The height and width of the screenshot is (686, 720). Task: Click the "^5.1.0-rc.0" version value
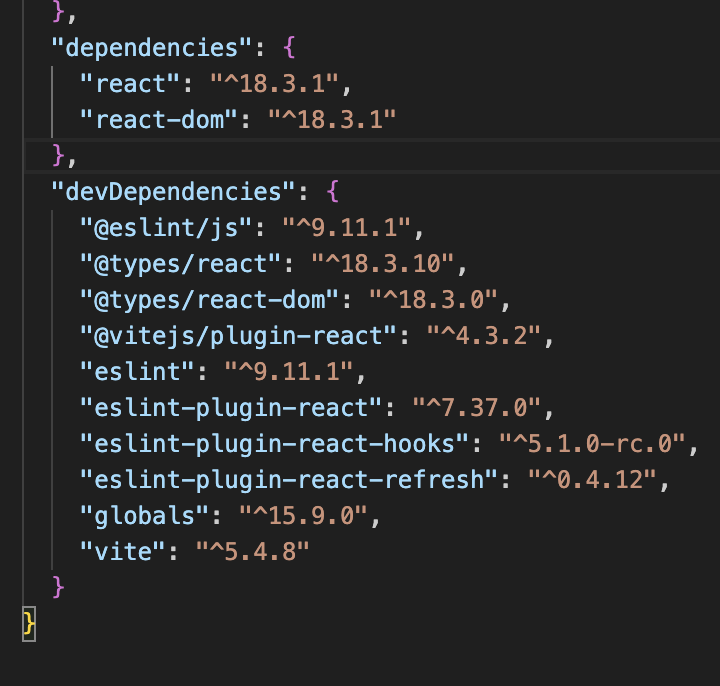592,444
